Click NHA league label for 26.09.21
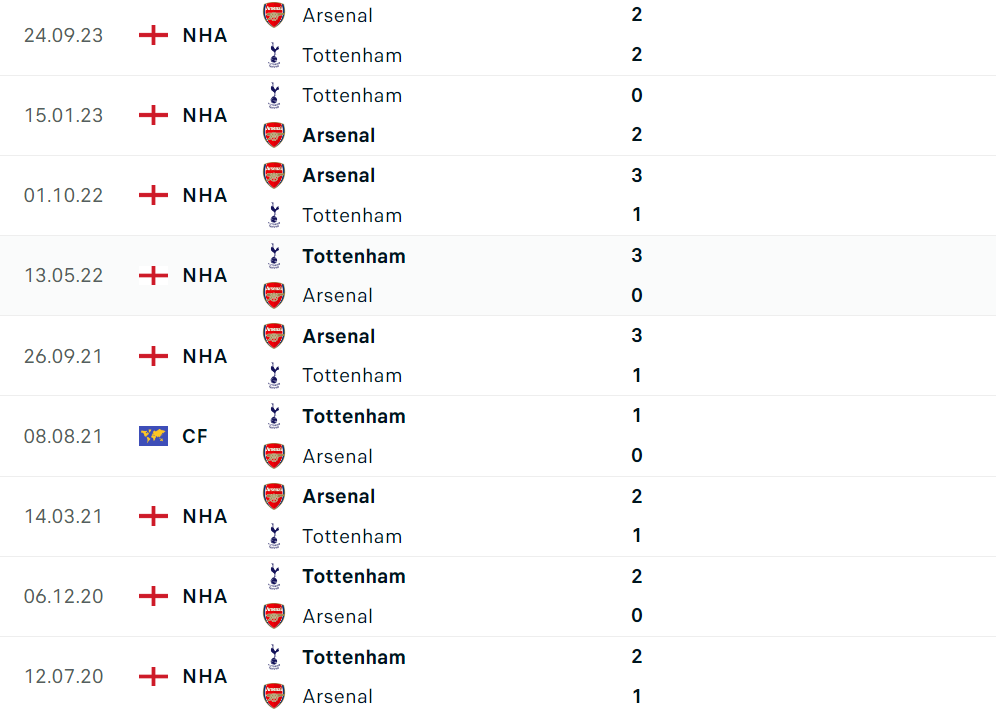 tap(205, 356)
